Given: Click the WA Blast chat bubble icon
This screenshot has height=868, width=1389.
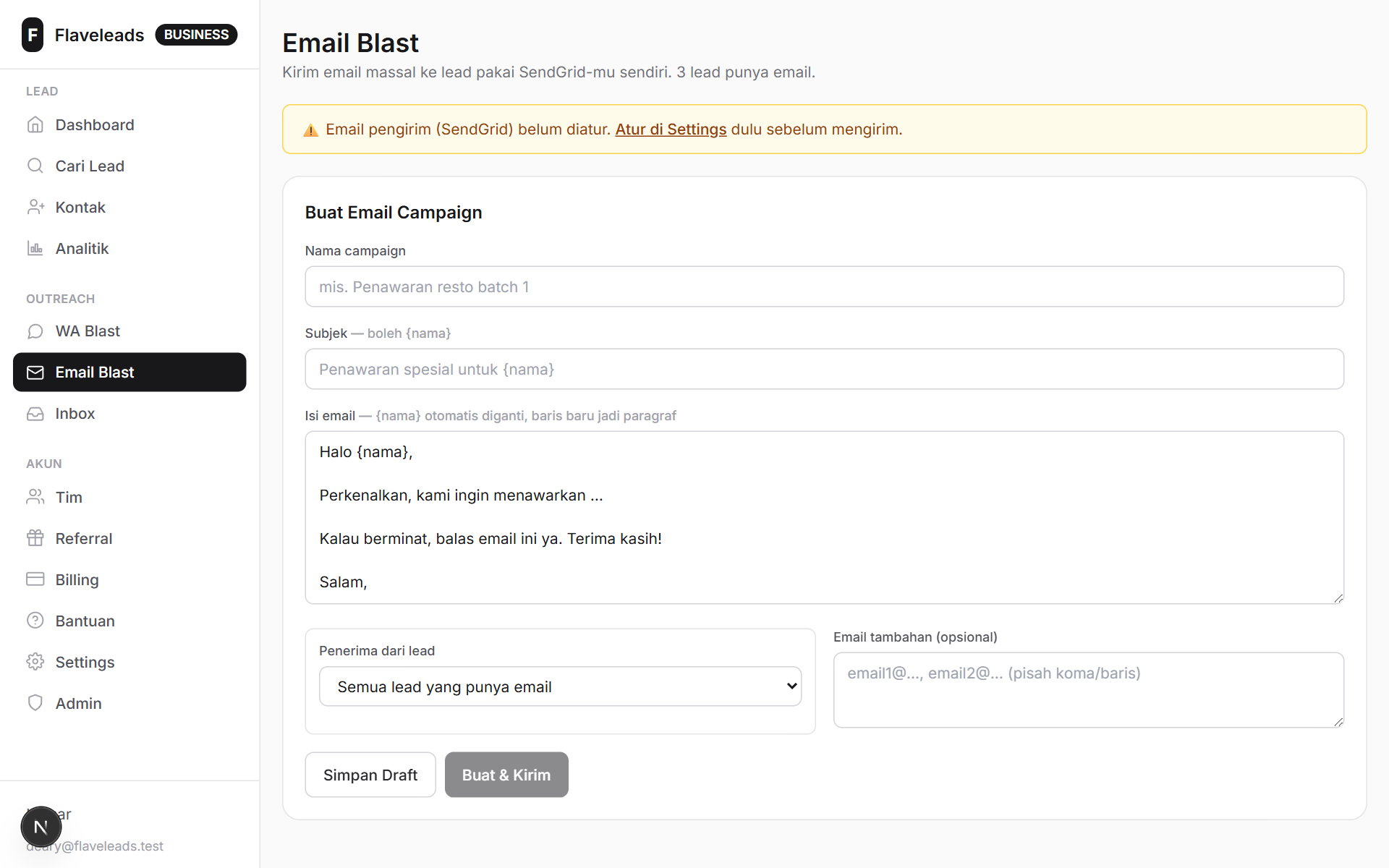Looking at the screenshot, I should point(35,331).
